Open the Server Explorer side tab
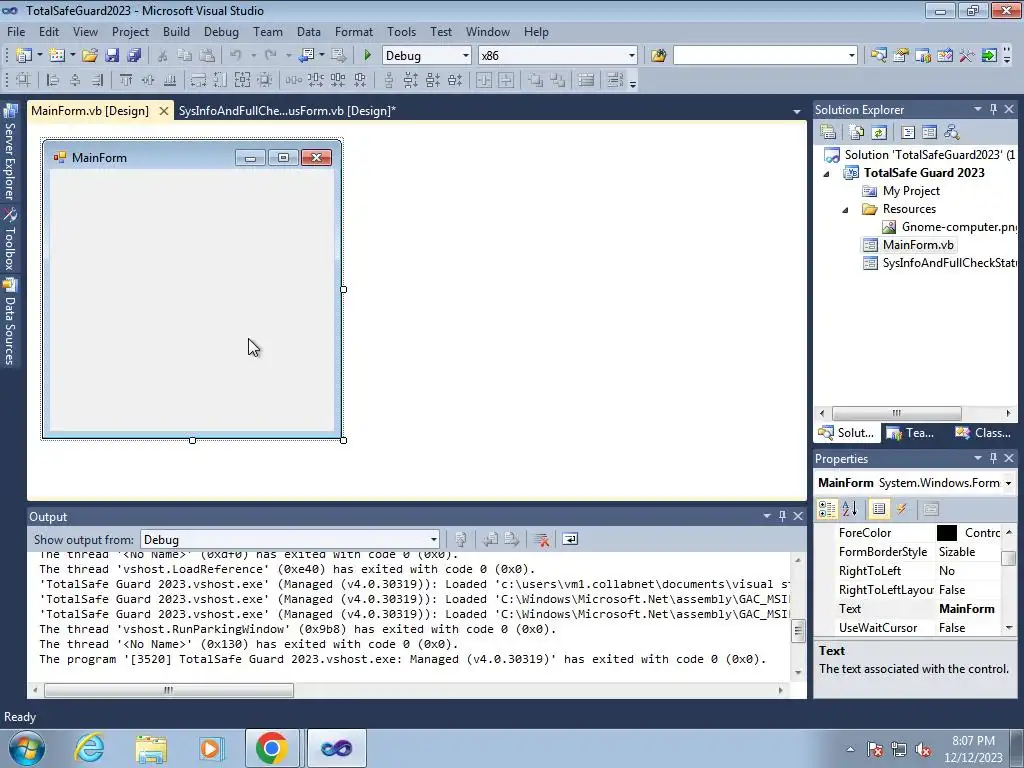This screenshot has width=1024, height=768. [10, 152]
